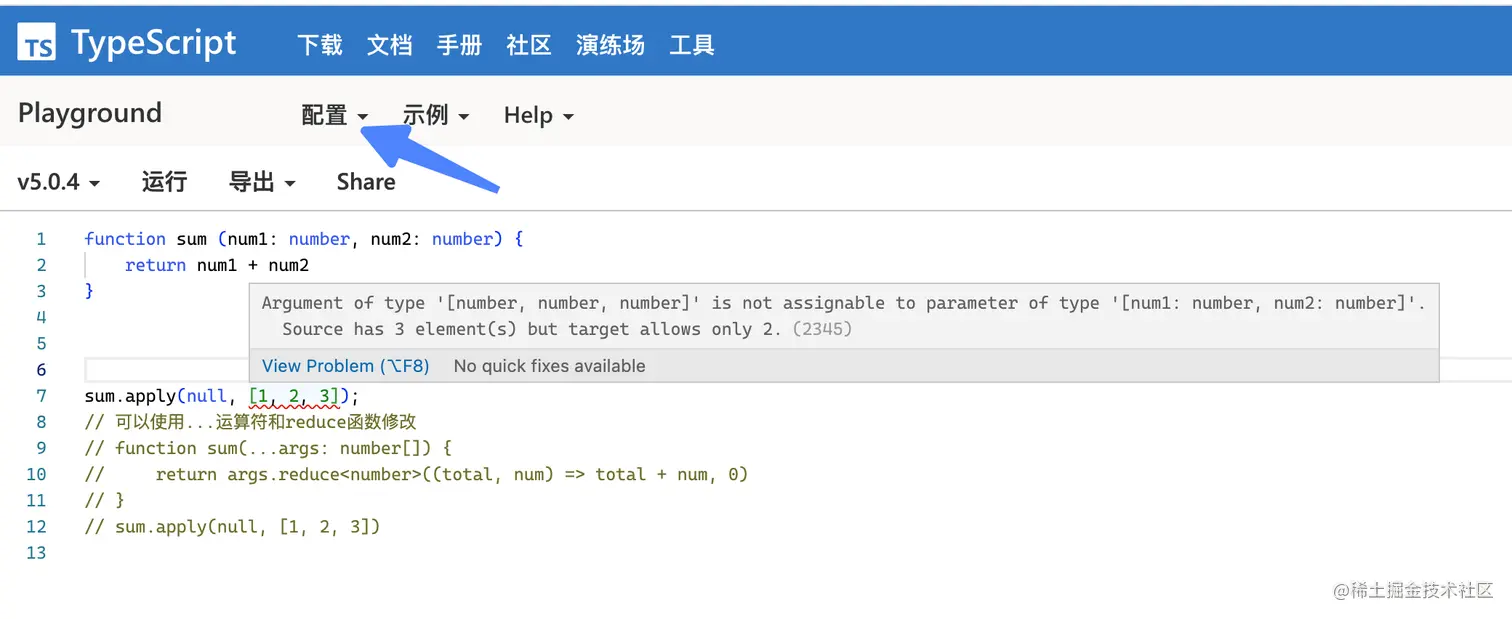Image resolution: width=1512 pixels, height=619 pixels.
Task: Click the error message 'Argument of type' text
Action: [843, 303]
